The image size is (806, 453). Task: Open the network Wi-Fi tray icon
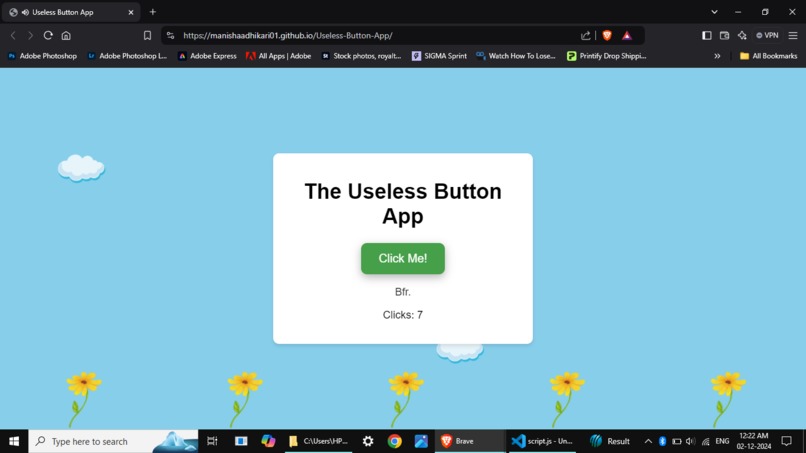pos(706,441)
